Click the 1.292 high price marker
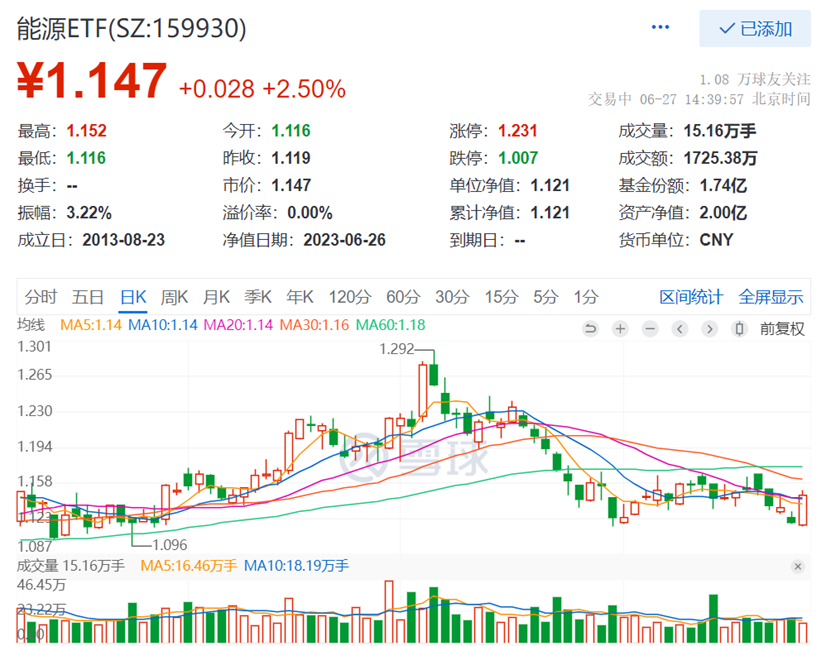The image size is (831, 646). 397,349
